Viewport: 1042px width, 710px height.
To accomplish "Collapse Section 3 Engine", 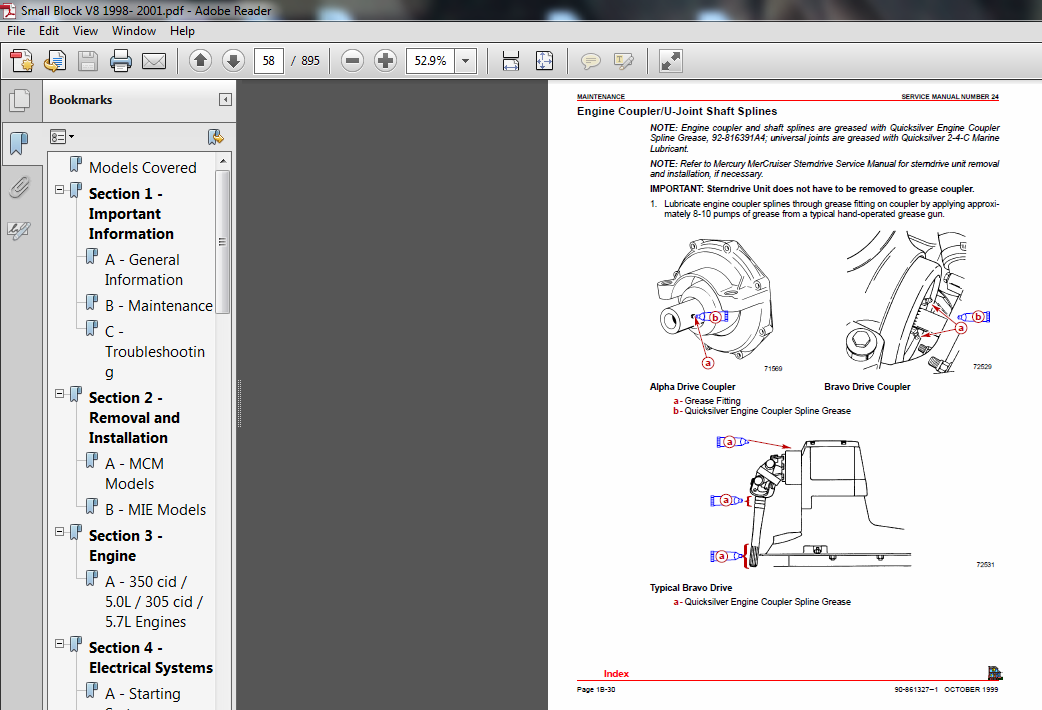I will (59, 532).
